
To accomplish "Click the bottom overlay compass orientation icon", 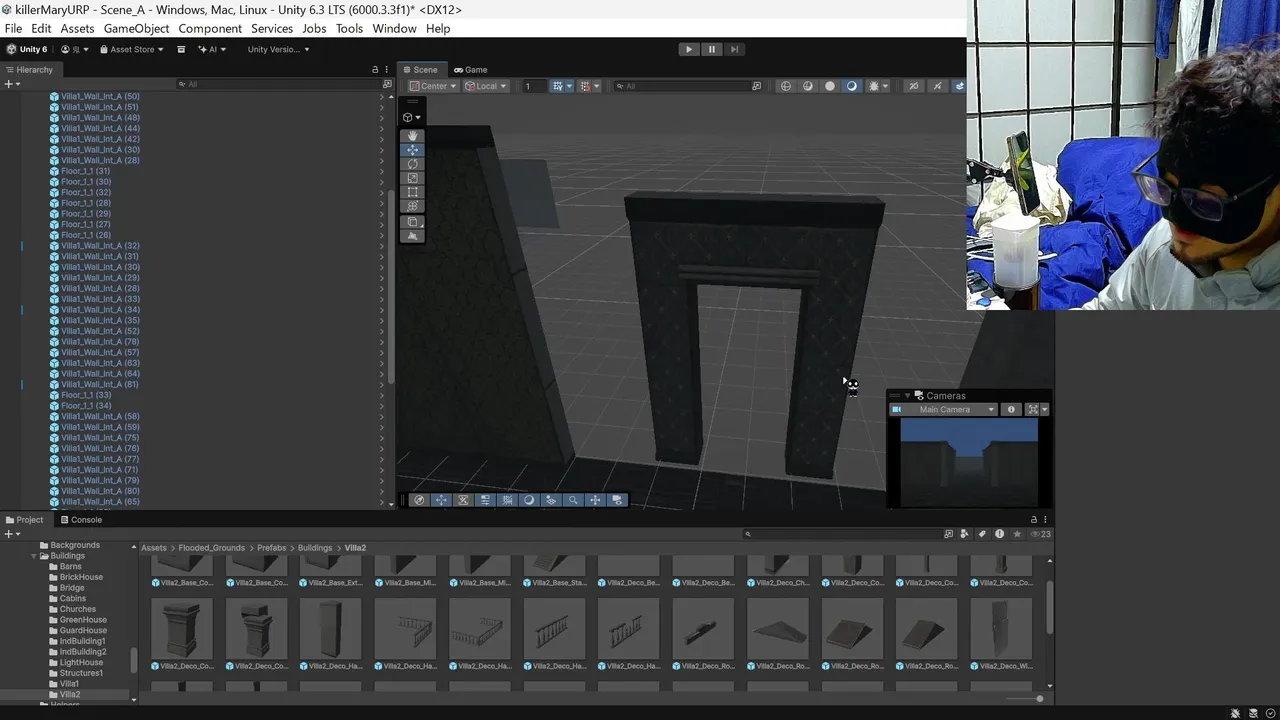I will click(x=419, y=500).
